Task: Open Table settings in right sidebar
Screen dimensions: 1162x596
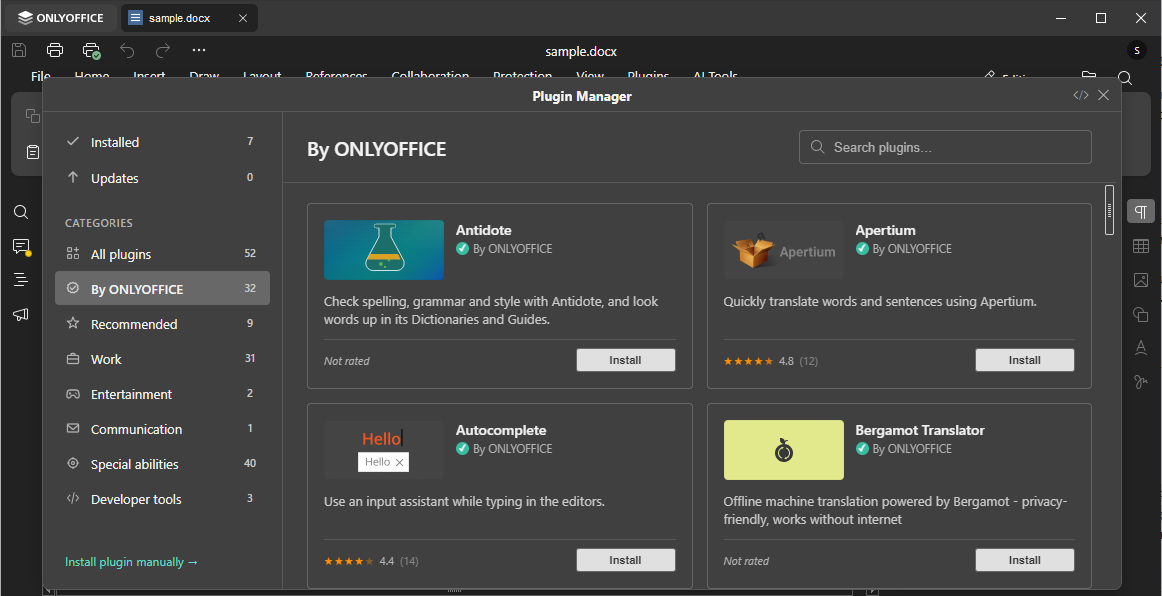Action: [x=1141, y=246]
